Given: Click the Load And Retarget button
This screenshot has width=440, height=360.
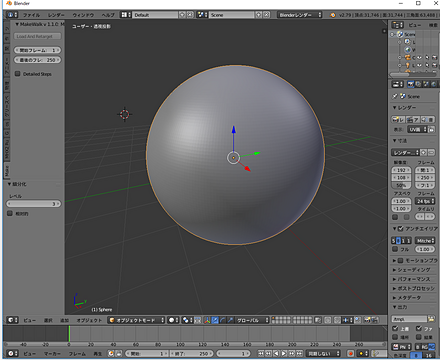Looking at the screenshot, I should (x=37, y=36).
